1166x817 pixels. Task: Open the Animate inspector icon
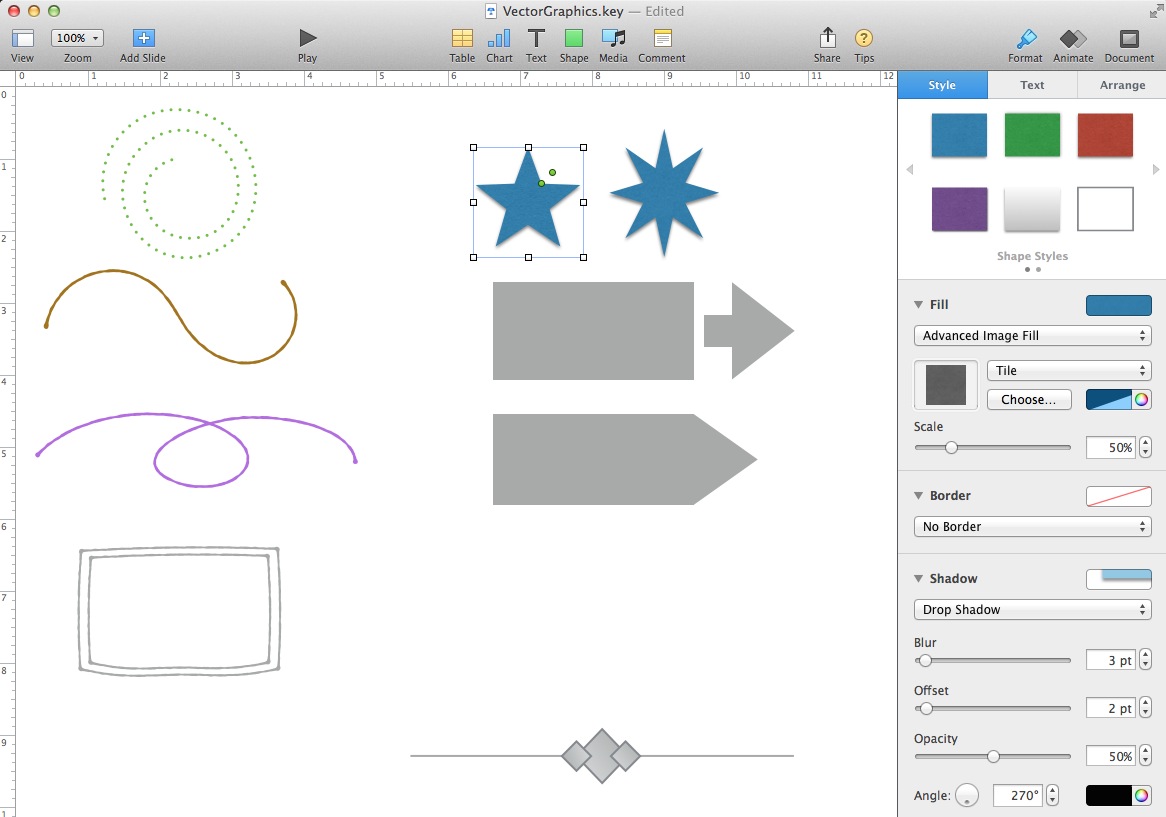[1073, 38]
